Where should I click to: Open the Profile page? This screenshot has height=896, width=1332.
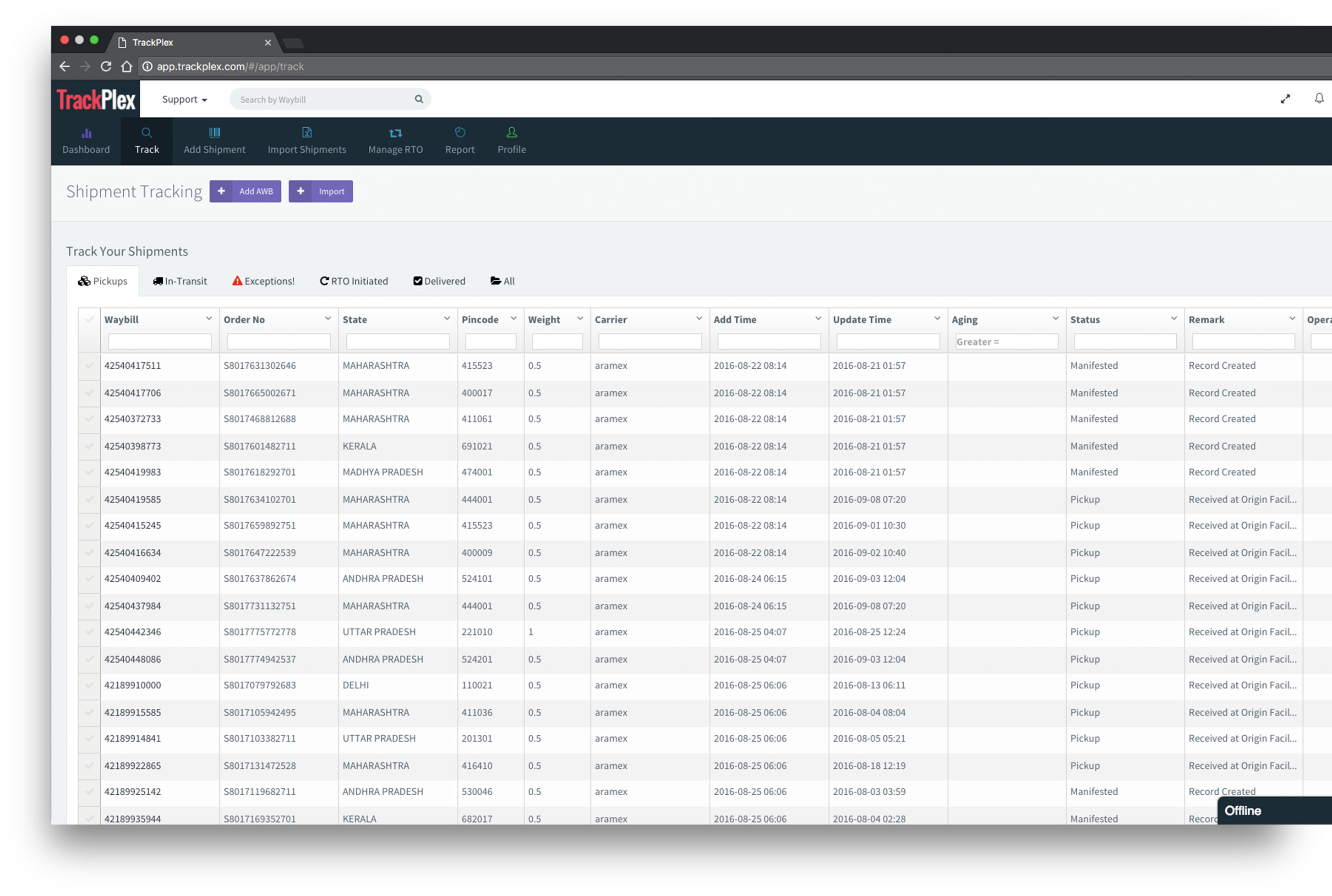point(511,141)
